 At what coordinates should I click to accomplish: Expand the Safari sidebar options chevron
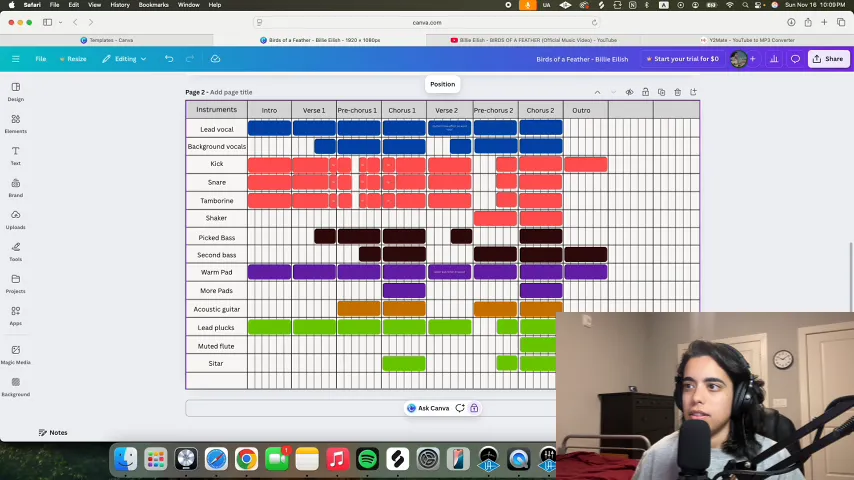pyautogui.click(x=60, y=22)
